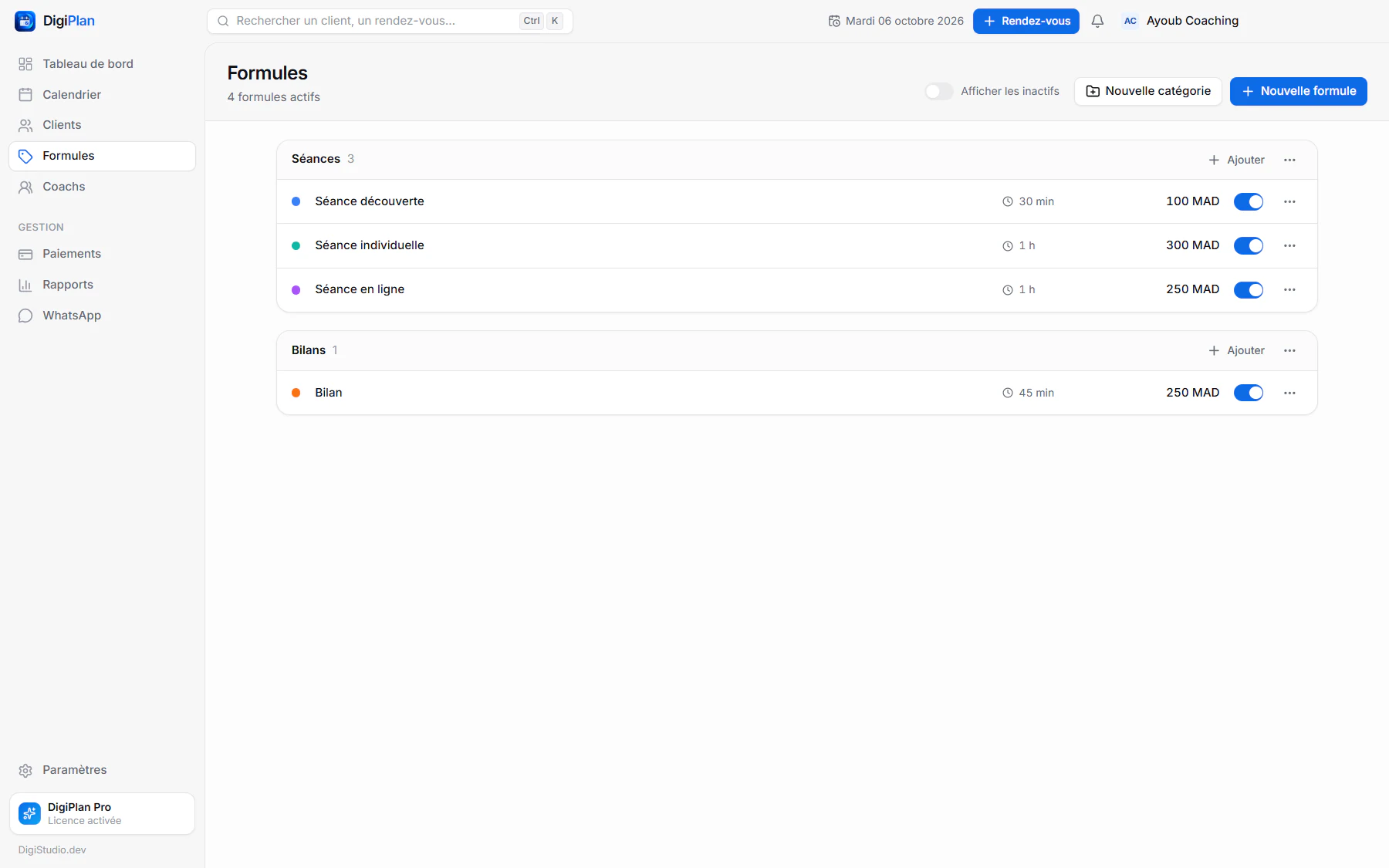This screenshot has height=868, width=1389.
Task: Open more options for Séances category
Action: point(1289,160)
